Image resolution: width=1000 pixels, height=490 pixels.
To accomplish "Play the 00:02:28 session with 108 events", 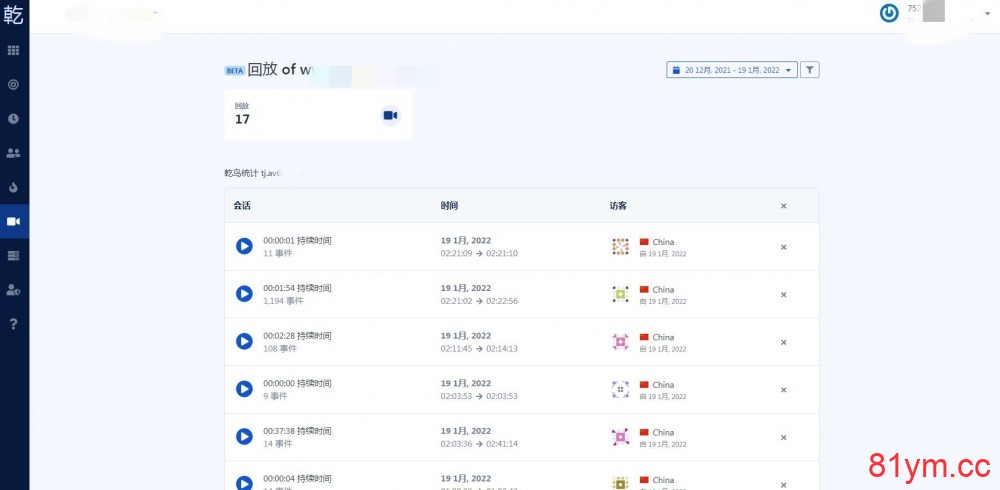I will (x=244, y=341).
